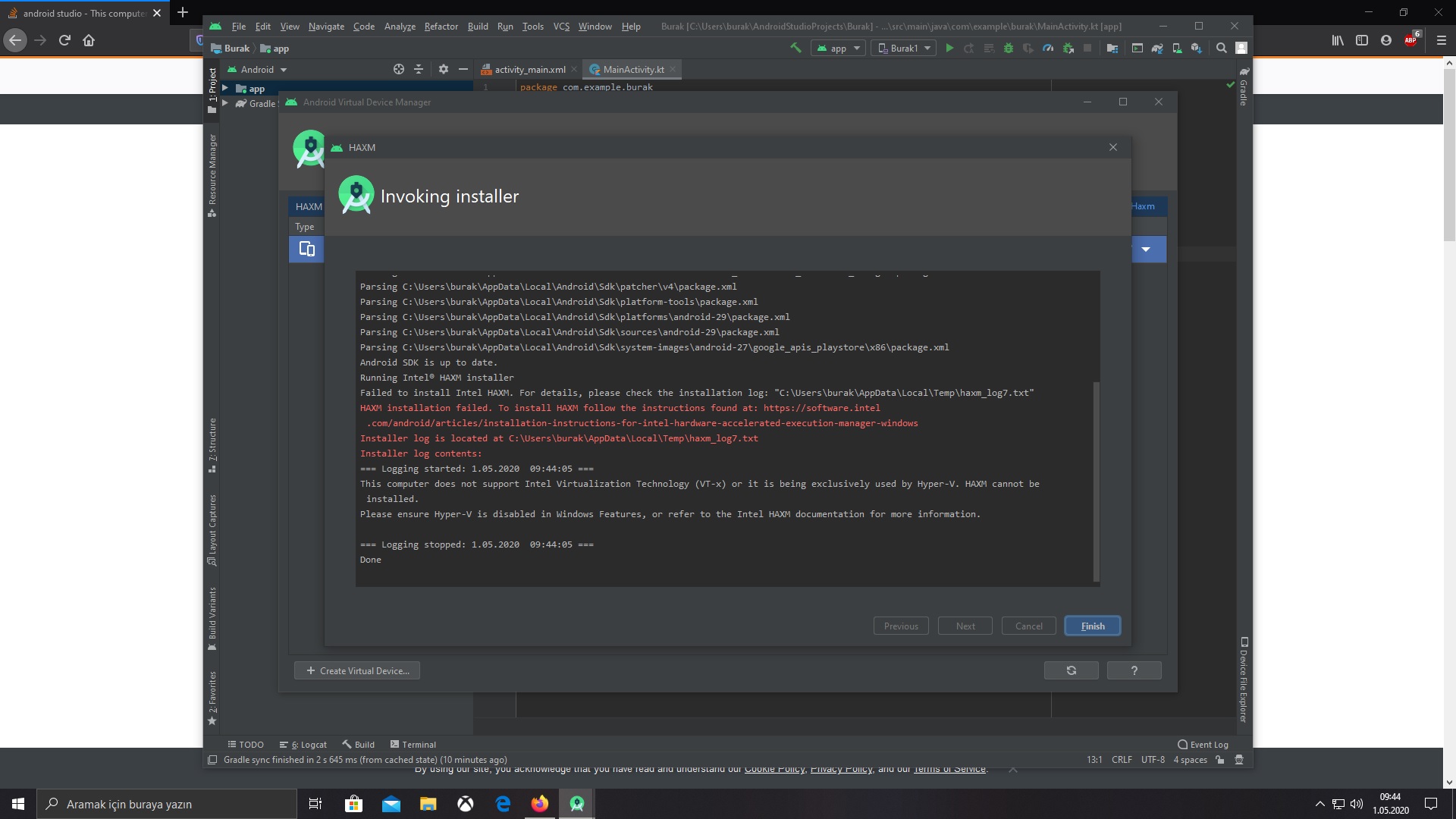This screenshot has width=1456, height=819.
Task: Open the TODO tool window
Action: click(246, 745)
